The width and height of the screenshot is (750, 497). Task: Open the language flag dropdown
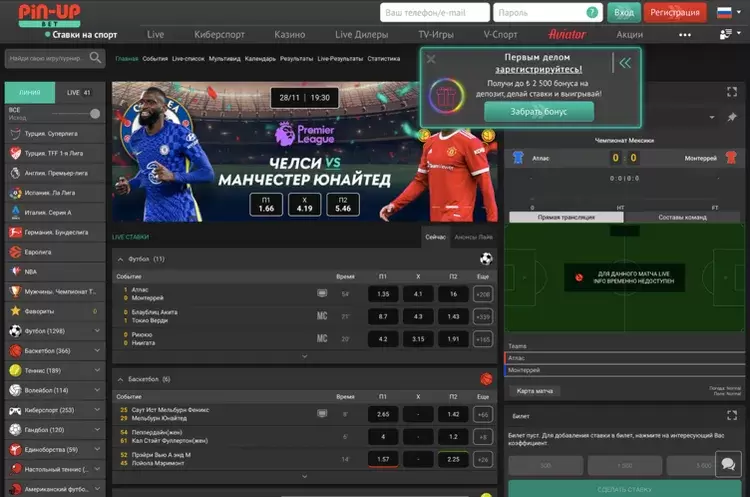[725, 12]
